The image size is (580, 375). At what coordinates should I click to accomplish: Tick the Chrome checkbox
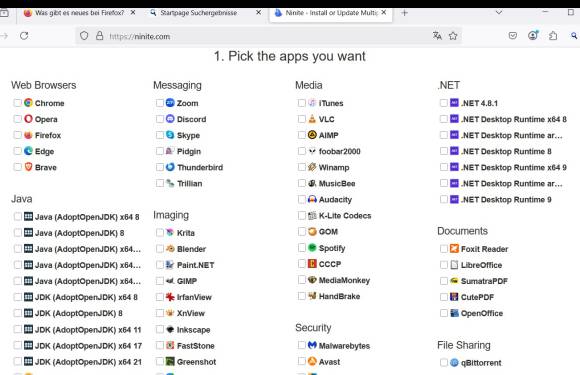pyautogui.click(x=17, y=103)
